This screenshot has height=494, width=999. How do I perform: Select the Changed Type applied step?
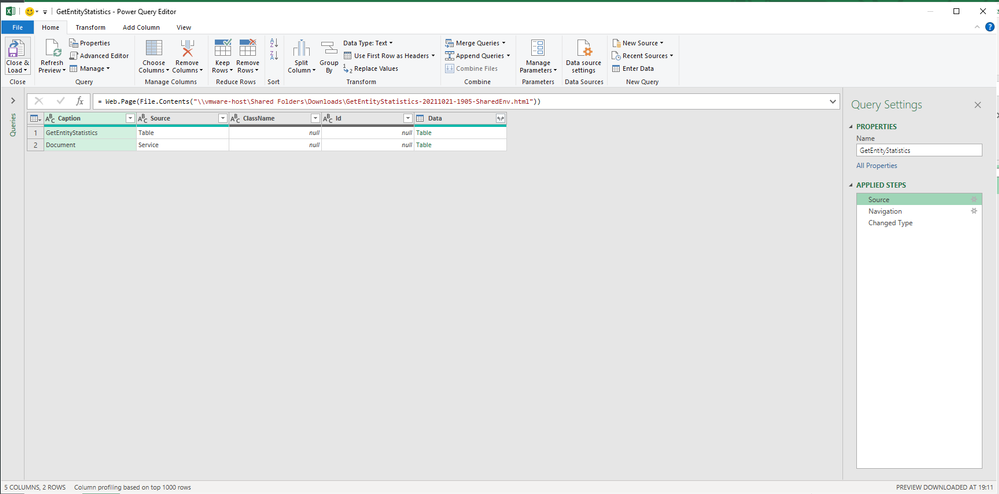pyautogui.click(x=919, y=223)
